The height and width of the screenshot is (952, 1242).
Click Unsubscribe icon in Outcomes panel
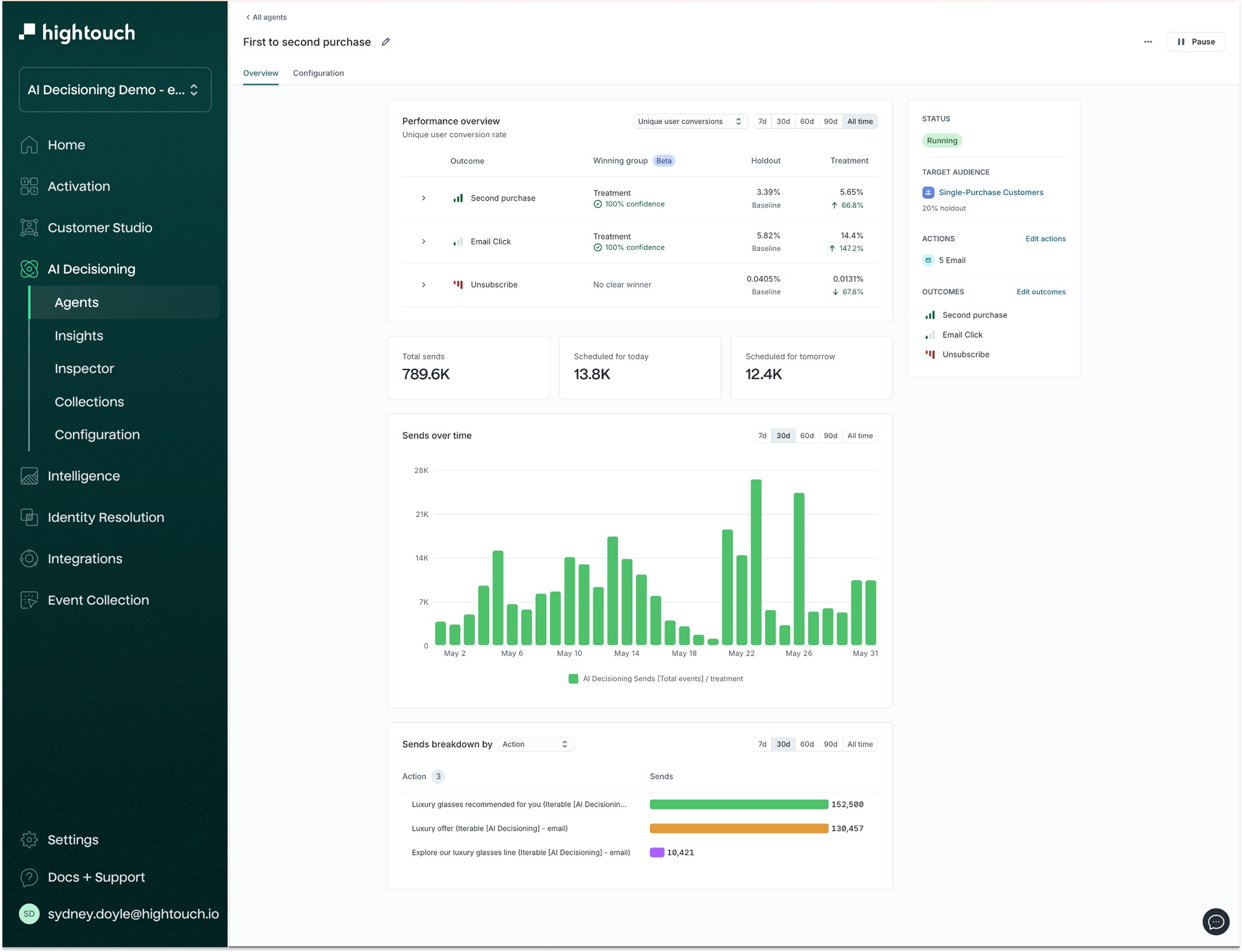click(x=930, y=355)
